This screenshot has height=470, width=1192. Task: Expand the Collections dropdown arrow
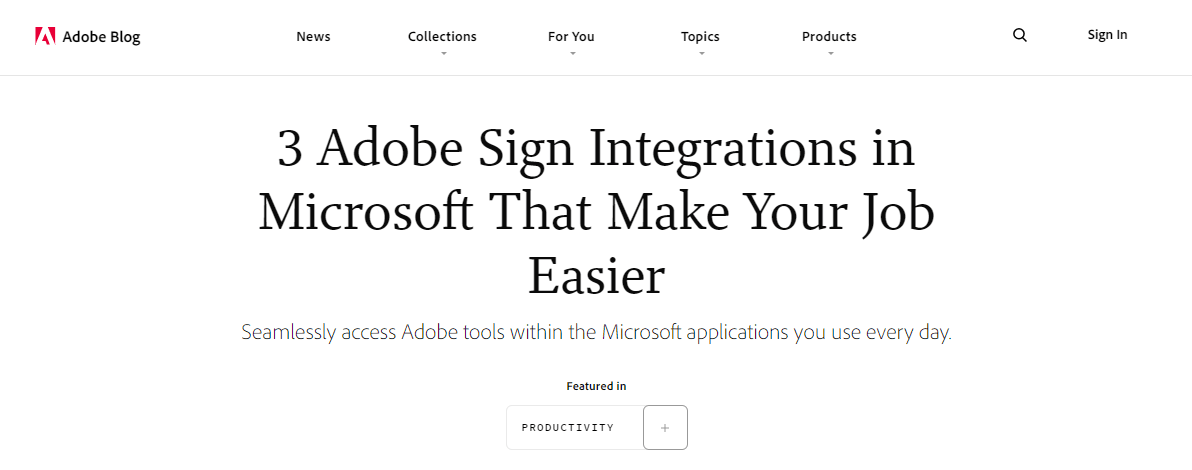coord(443,53)
